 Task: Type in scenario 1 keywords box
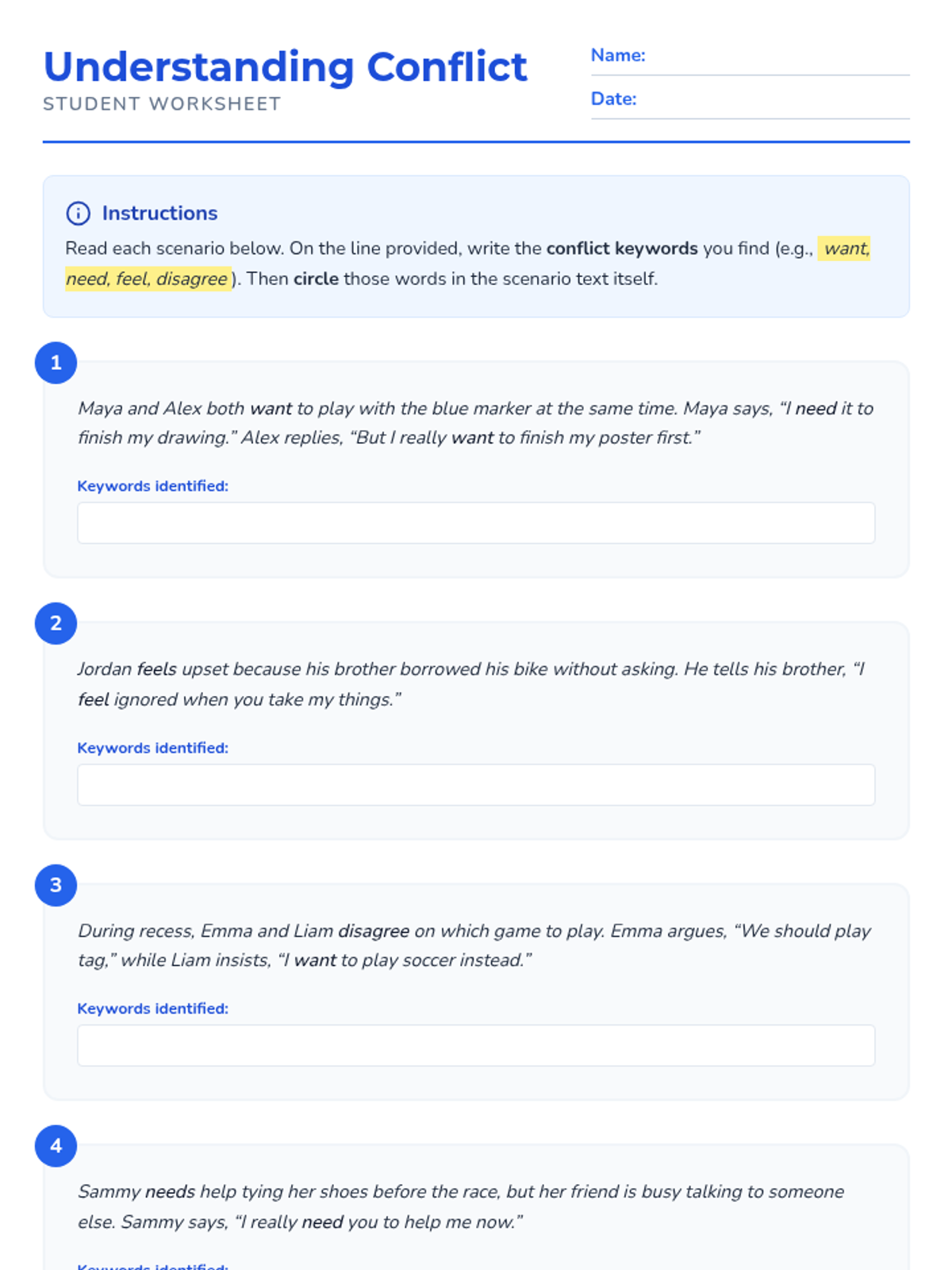coord(476,523)
